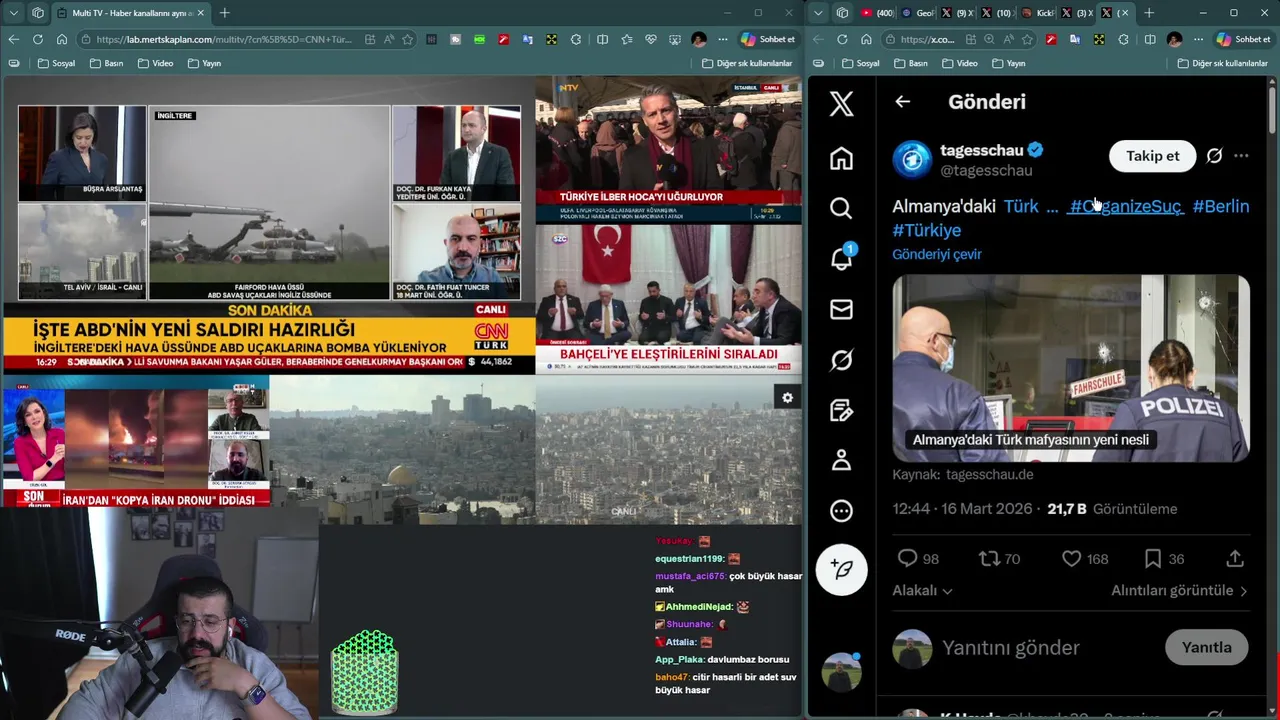Open the profile icon in X sidebar
This screenshot has height=720, width=1280.
pyautogui.click(x=841, y=460)
